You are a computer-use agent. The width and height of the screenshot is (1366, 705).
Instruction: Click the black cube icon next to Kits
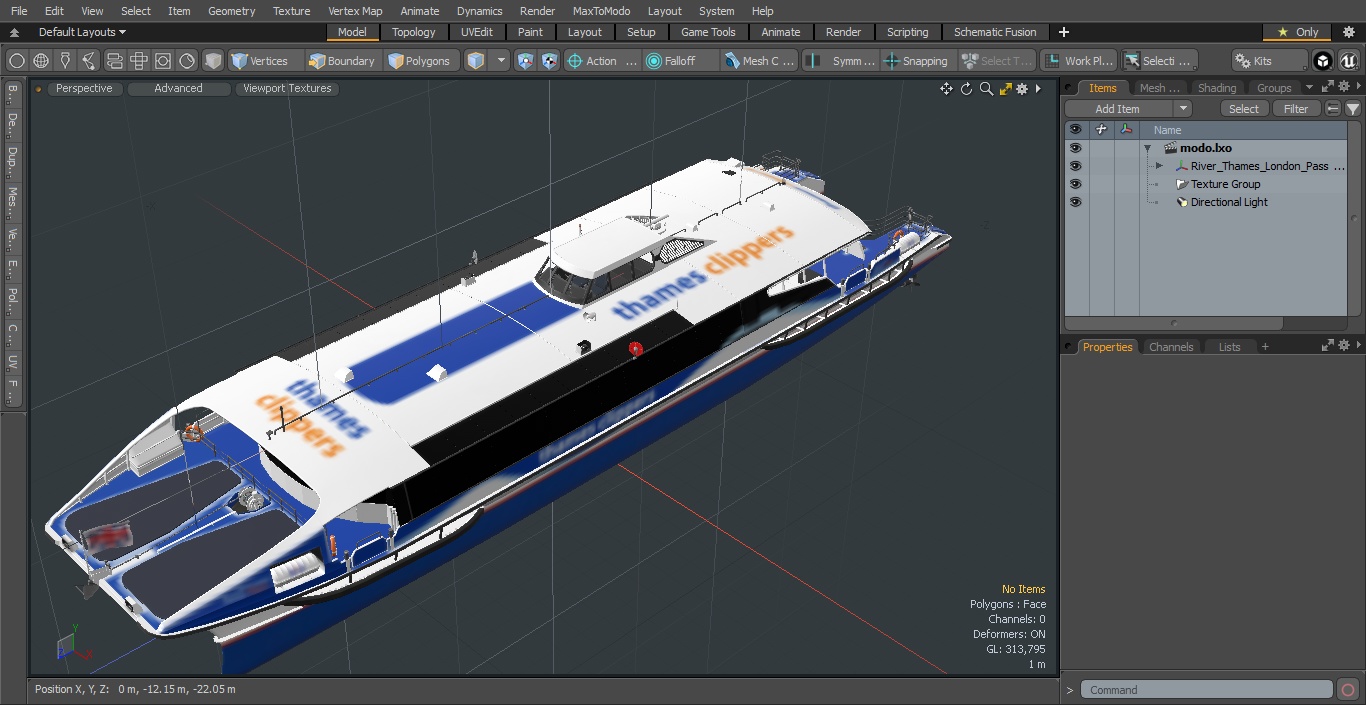point(1323,61)
